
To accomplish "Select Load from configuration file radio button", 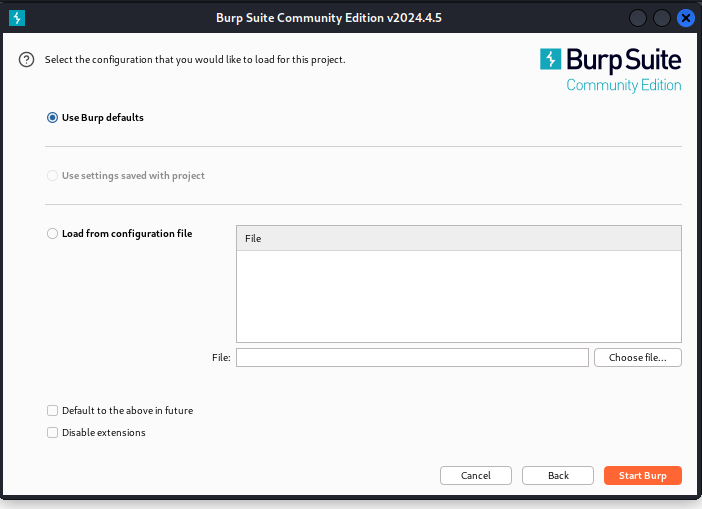I will 52,234.
